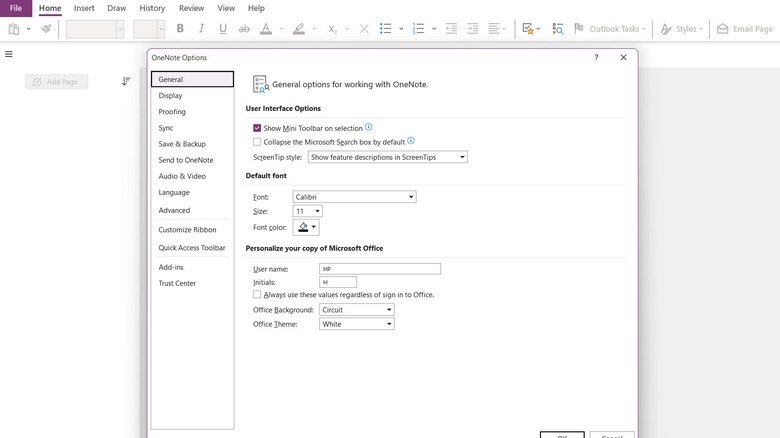Enable Collapse the Microsoft Search box checkbox
This screenshot has height=438, width=780.
tap(257, 142)
